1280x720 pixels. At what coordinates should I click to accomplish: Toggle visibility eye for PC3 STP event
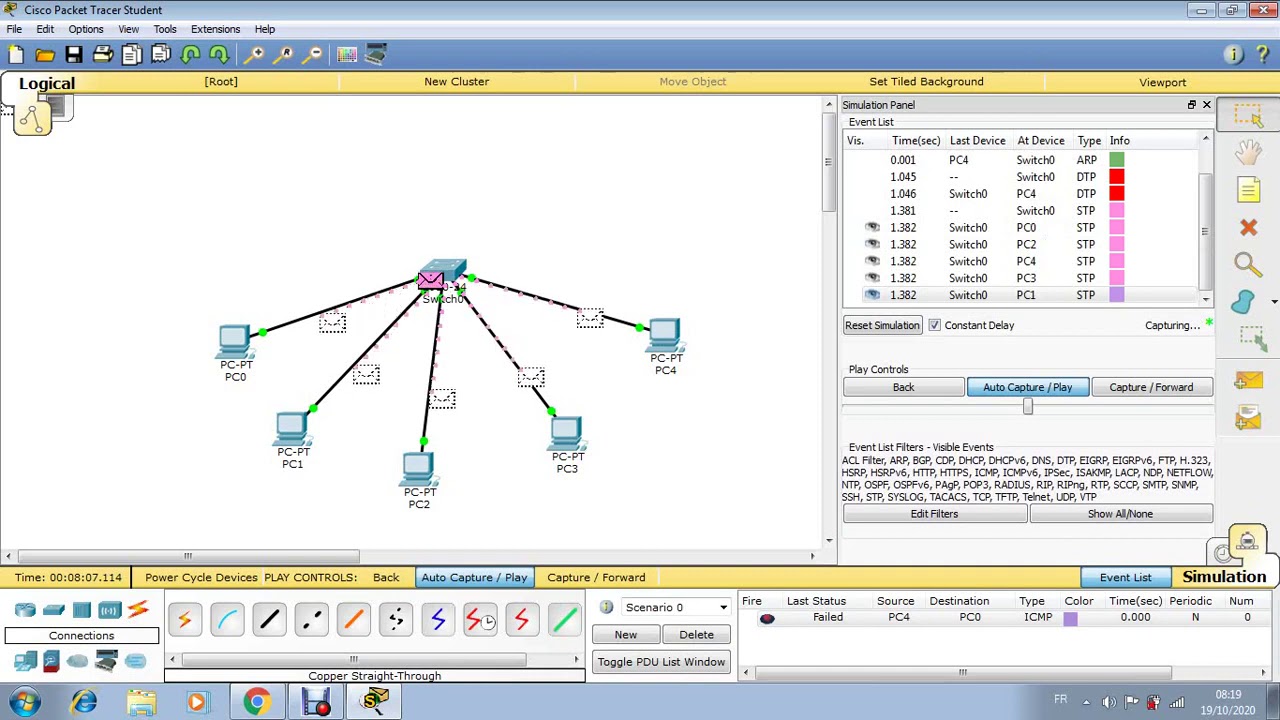click(x=872, y=278)
